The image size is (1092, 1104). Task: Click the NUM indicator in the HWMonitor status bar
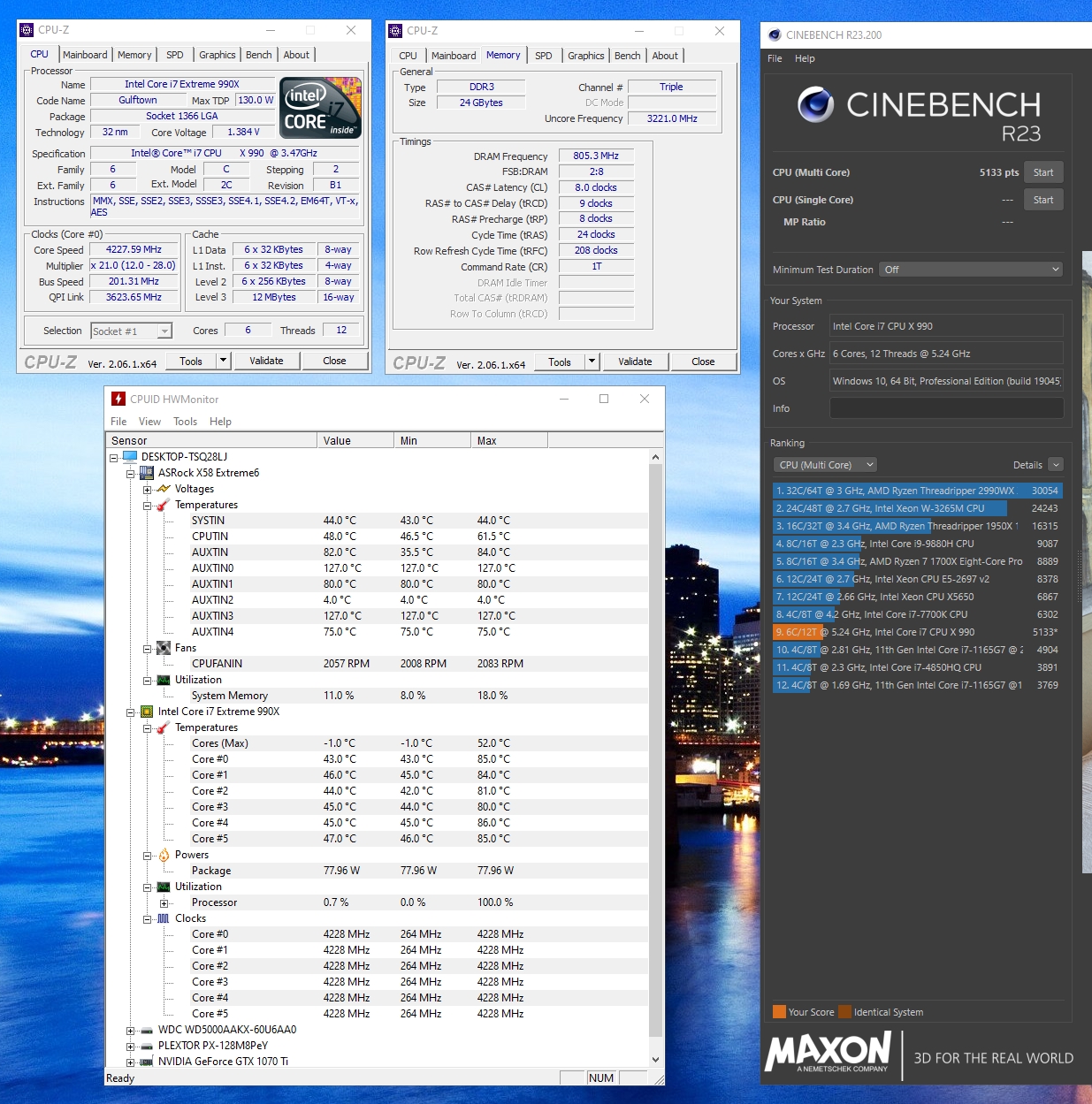601,1077
